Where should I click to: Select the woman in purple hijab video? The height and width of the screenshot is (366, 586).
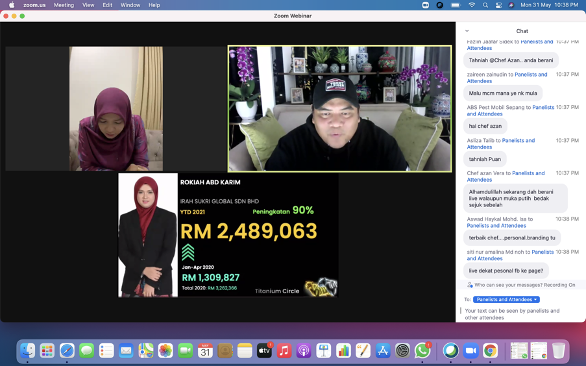point(116,108)
